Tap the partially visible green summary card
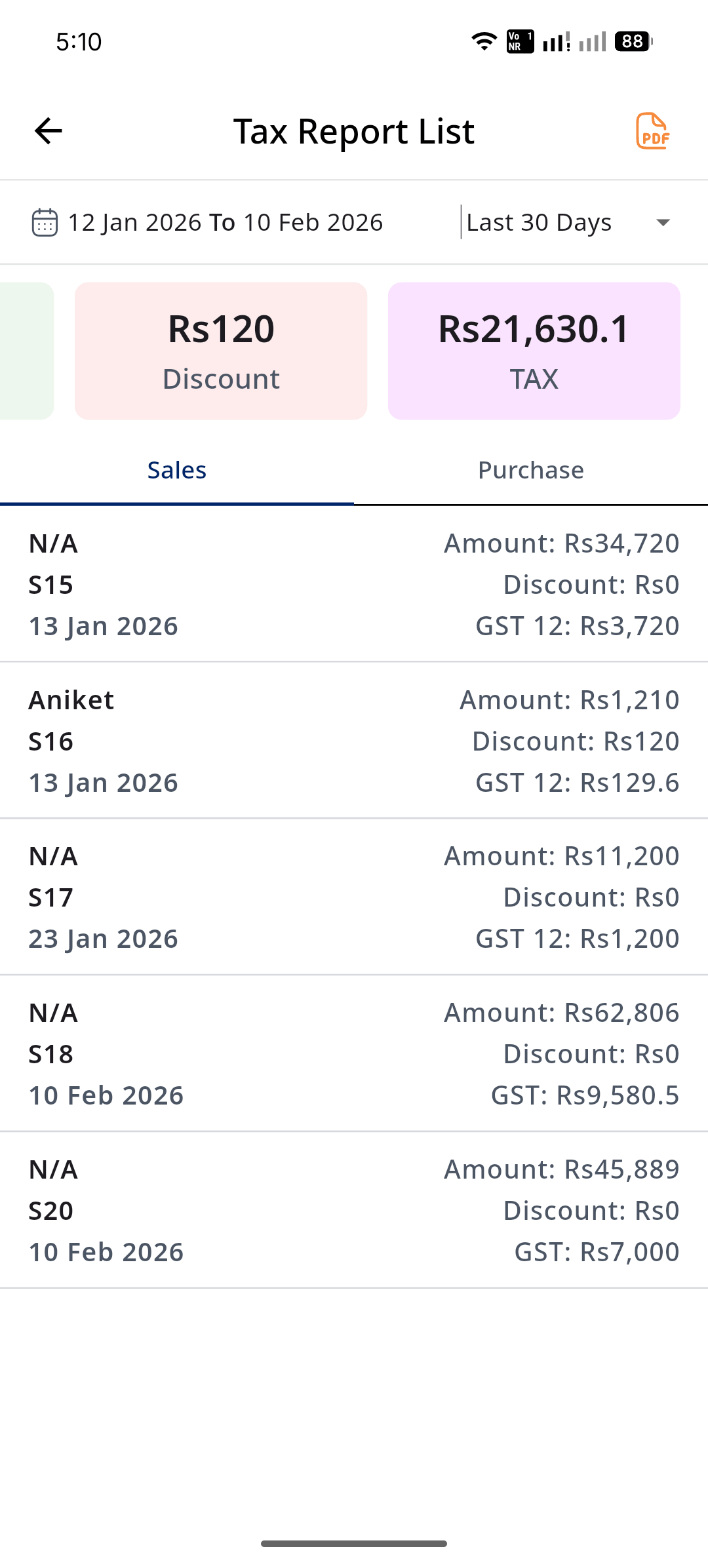708x1568 pixels. tap(26, 351)
